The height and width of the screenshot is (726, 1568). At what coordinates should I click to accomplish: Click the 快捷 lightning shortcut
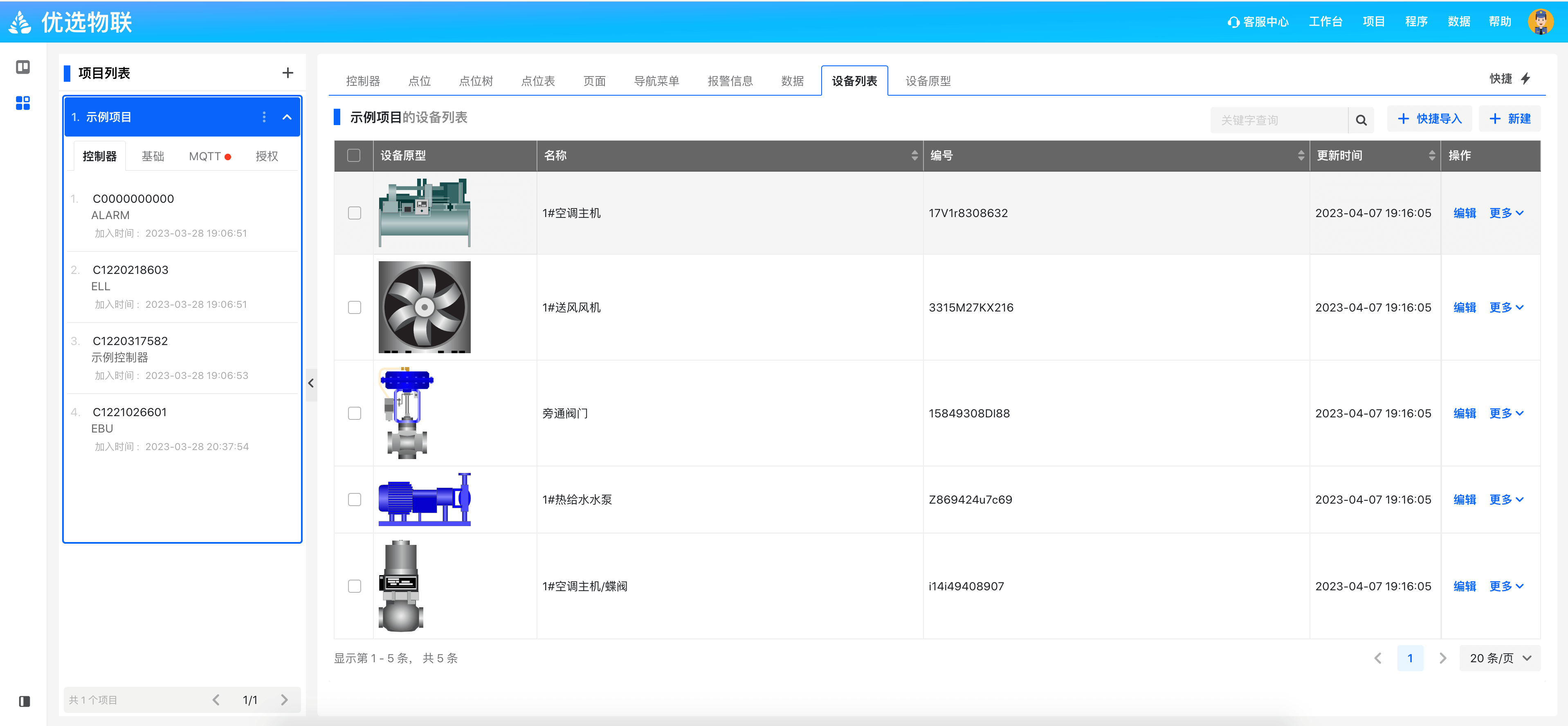pyautogui.click(x=1510, y=78)
